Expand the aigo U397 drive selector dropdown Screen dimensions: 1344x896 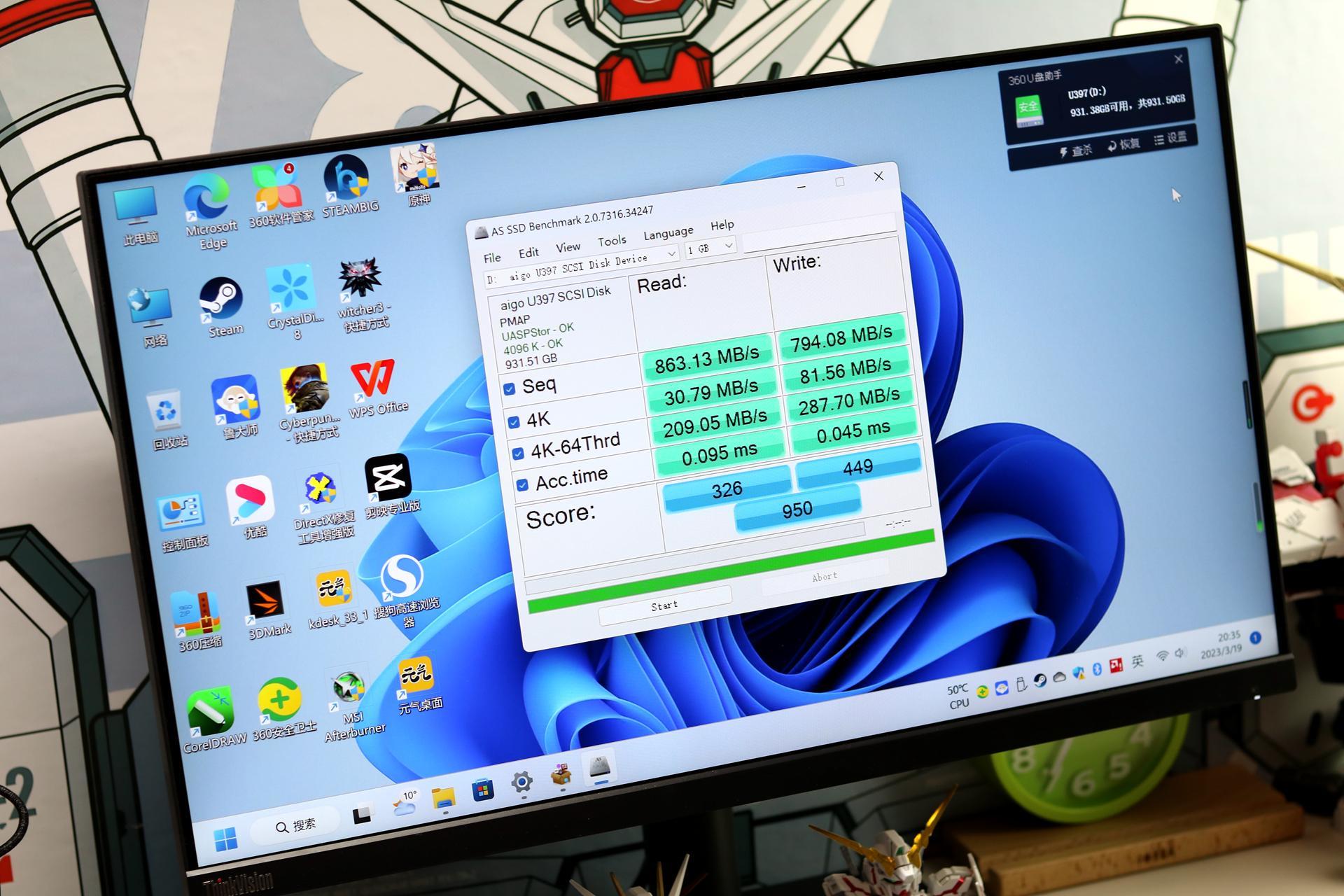[671, 253]
